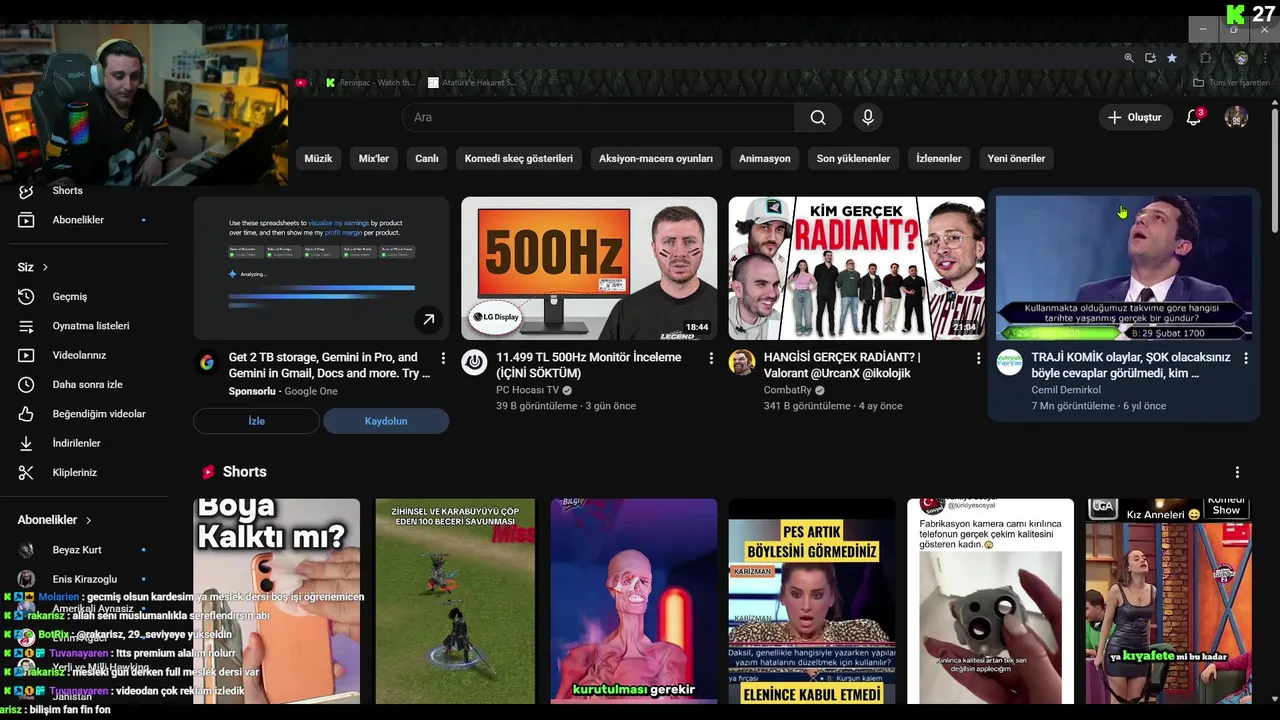The height and width of the screenshot is (720, 1280).
Task: Open Klipleriniz scissors icon
Action: coord(27,473)
